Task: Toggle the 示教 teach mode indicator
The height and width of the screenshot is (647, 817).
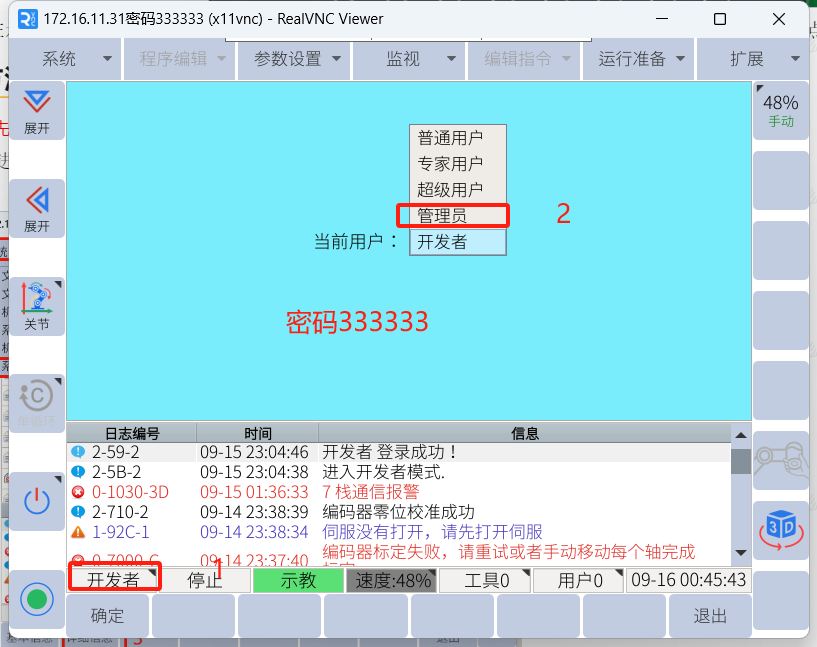Action: coord(298,581)
